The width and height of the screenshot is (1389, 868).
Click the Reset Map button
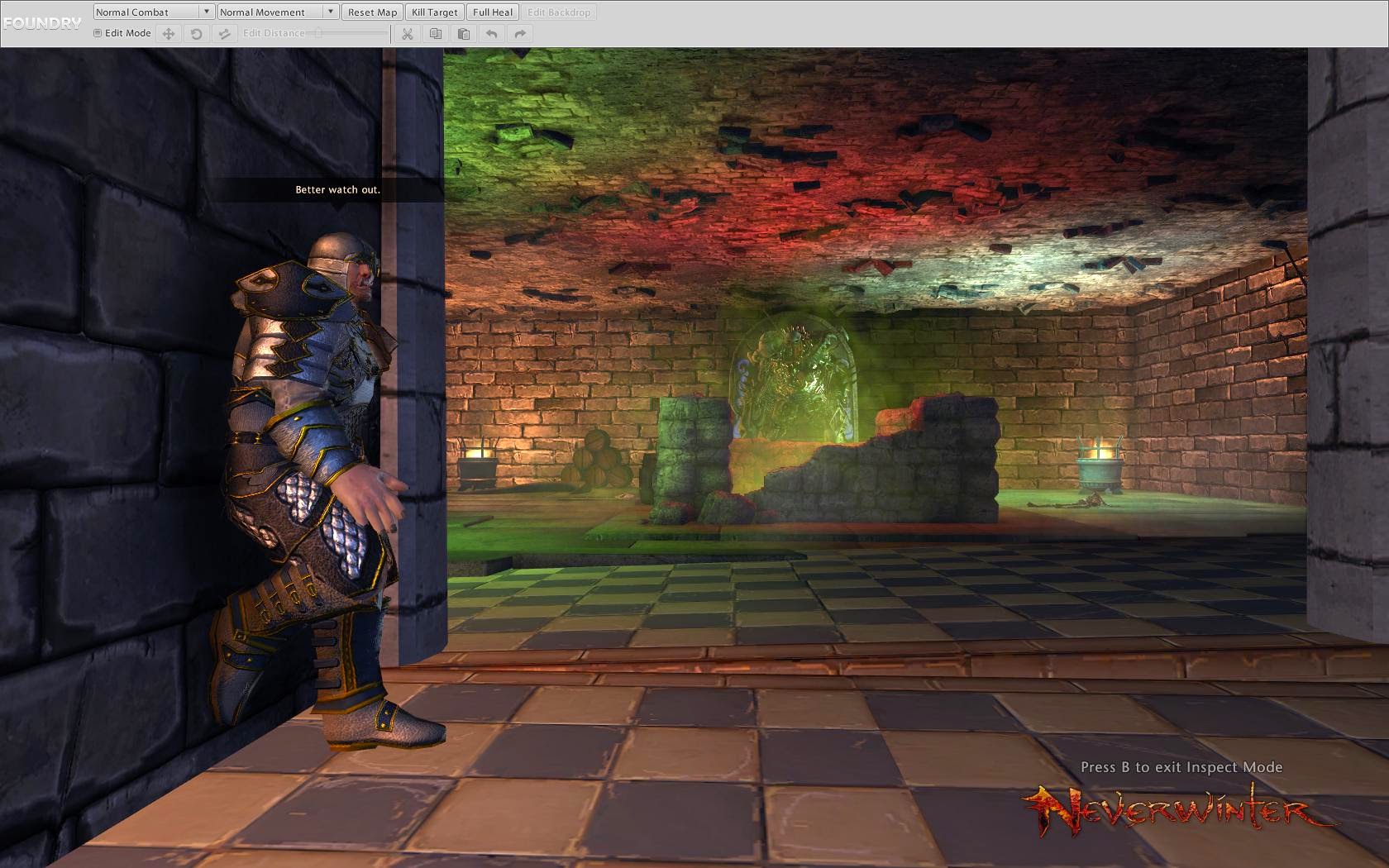pos(372,12)
